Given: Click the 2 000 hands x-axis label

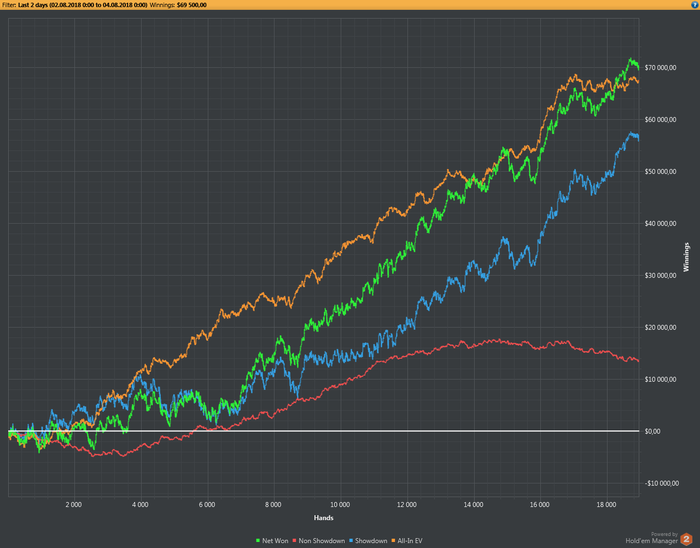Looking at the screenshot, I should 74,505.
